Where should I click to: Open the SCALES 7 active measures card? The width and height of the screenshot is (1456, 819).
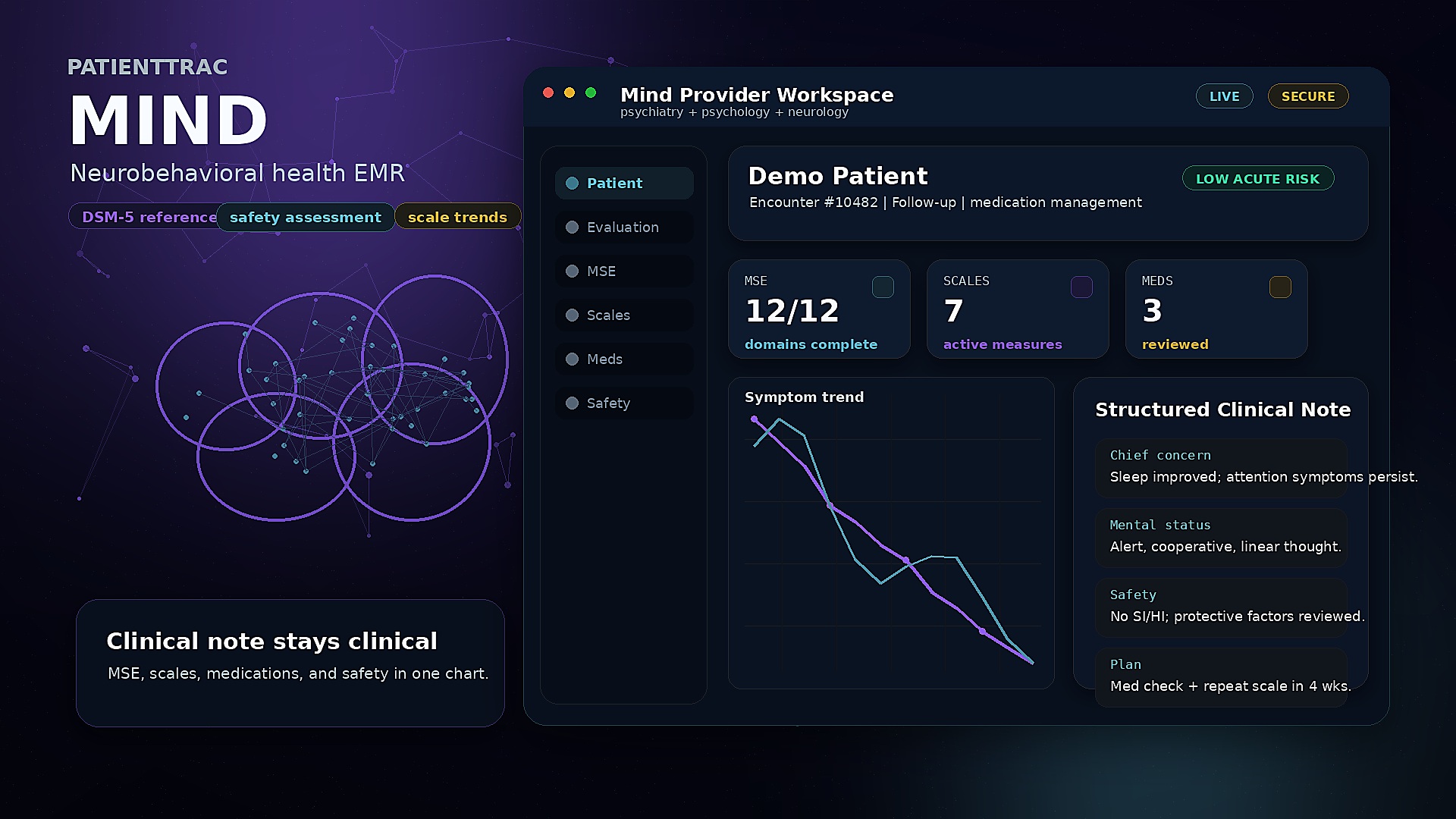pyautogui.click(x=1018, y=309)
